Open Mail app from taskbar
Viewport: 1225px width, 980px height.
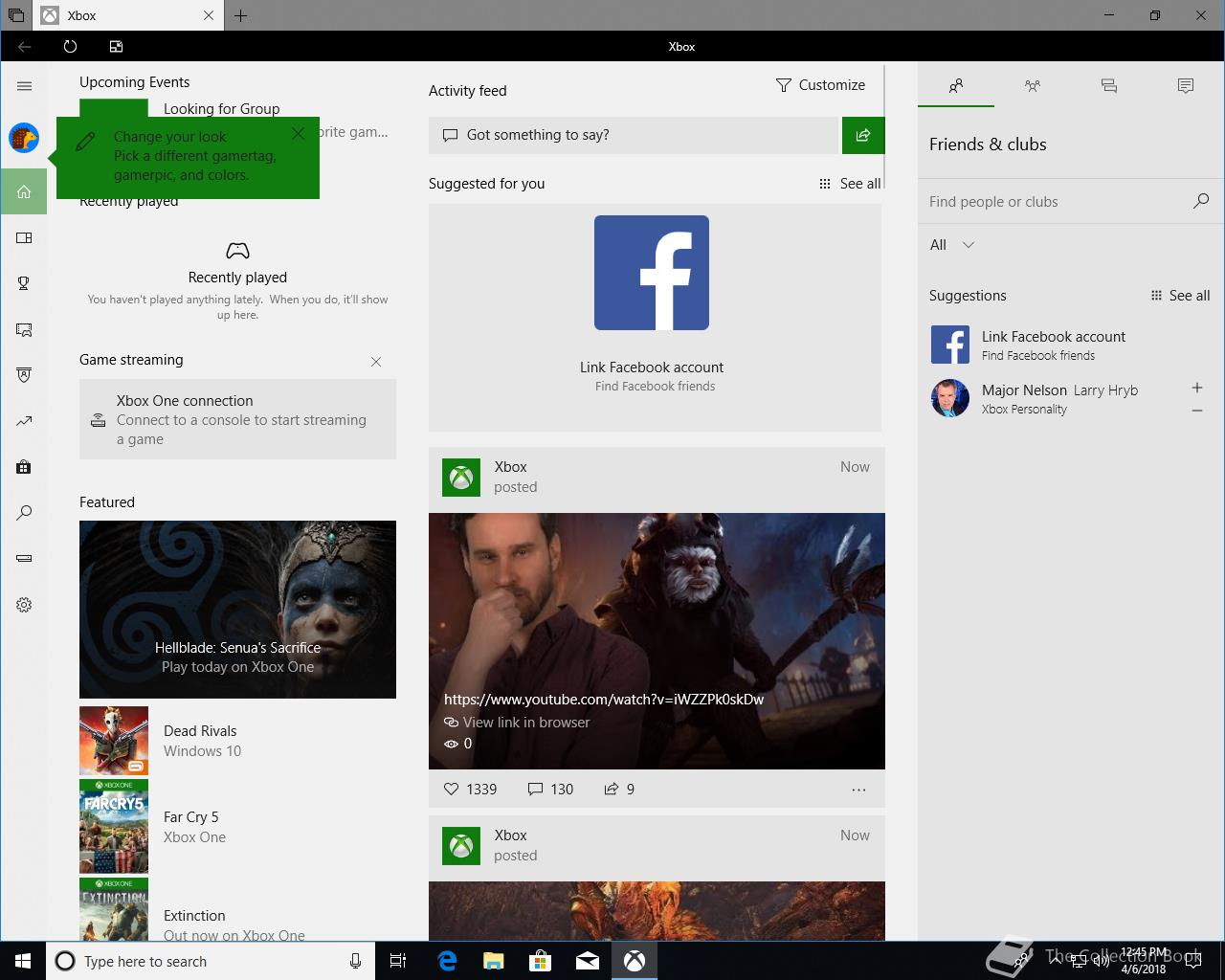588,961
